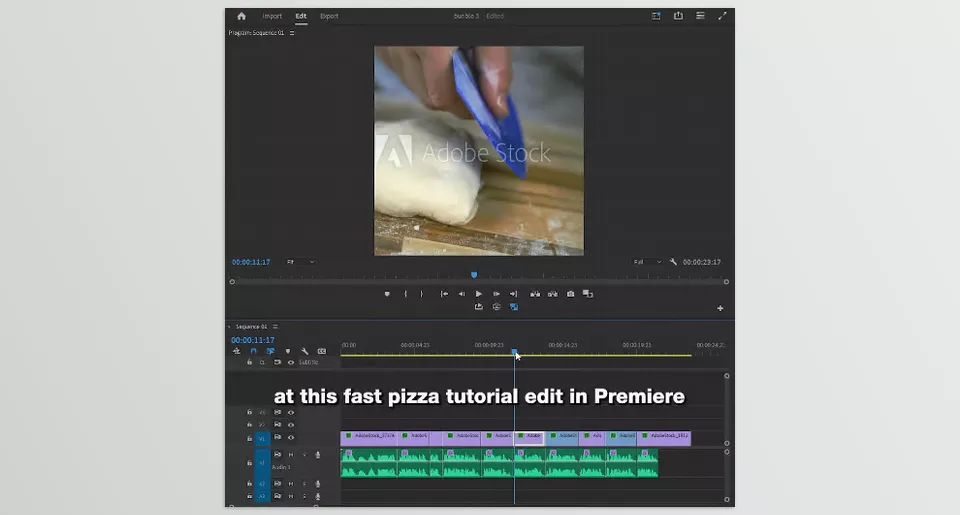Enable voice-over record on A1 track

coord(318,455)
